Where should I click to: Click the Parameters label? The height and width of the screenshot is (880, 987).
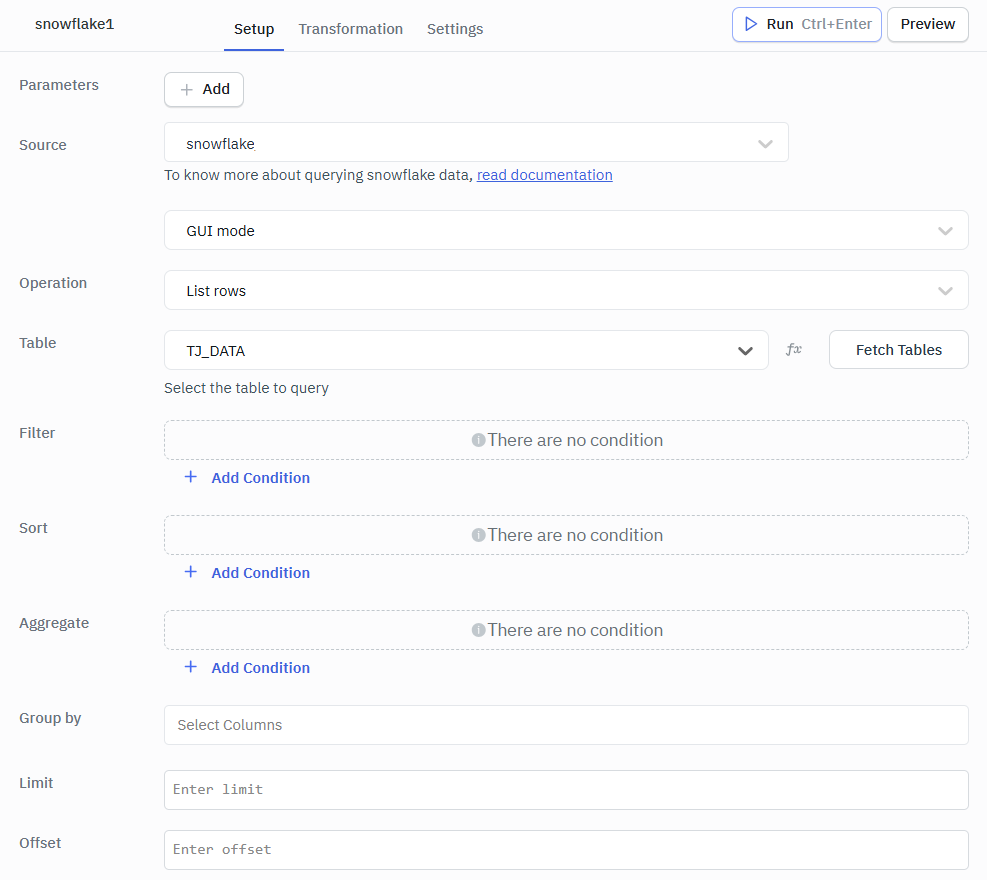(59, 85)
